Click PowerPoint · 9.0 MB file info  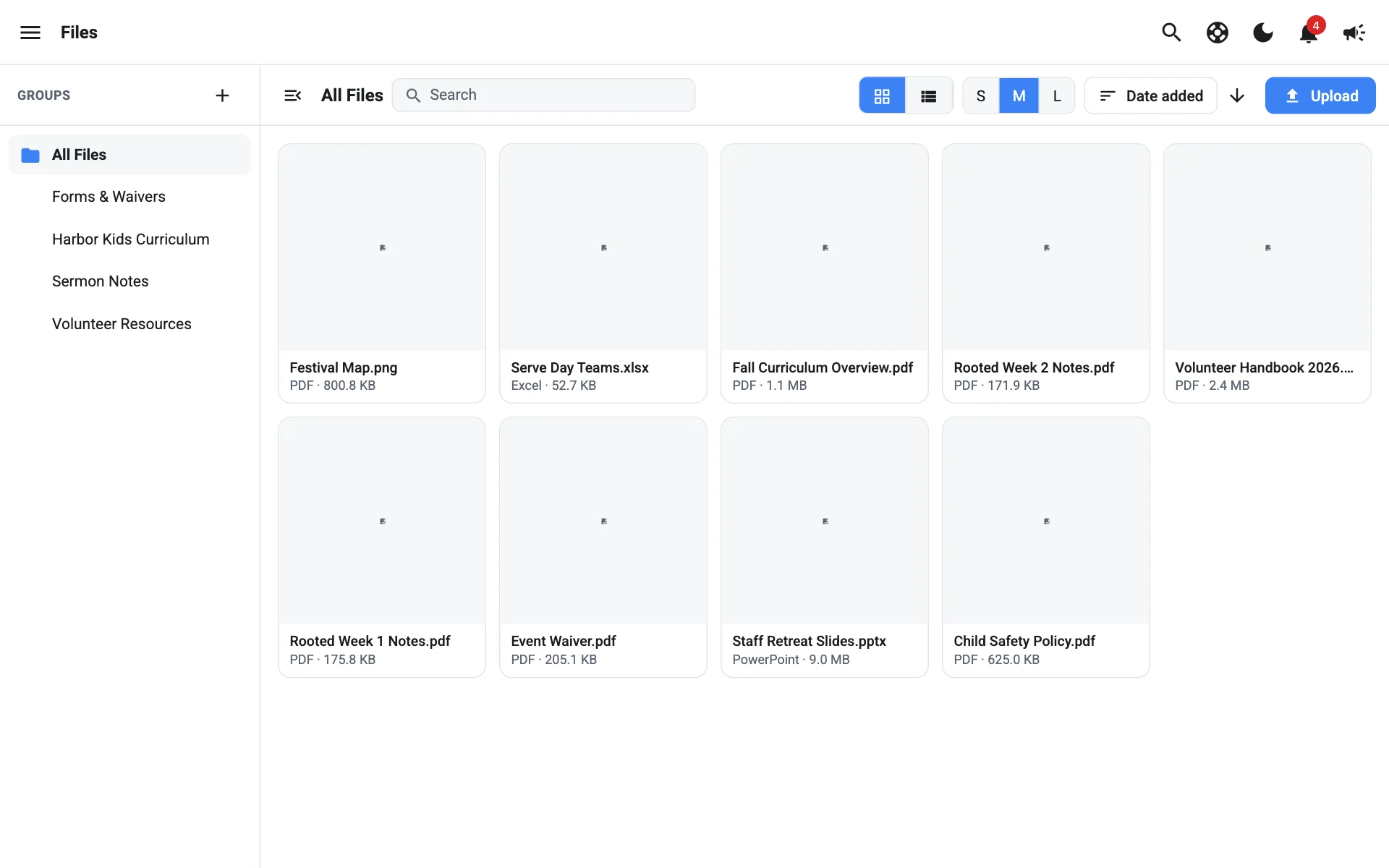tap(791, 660)
